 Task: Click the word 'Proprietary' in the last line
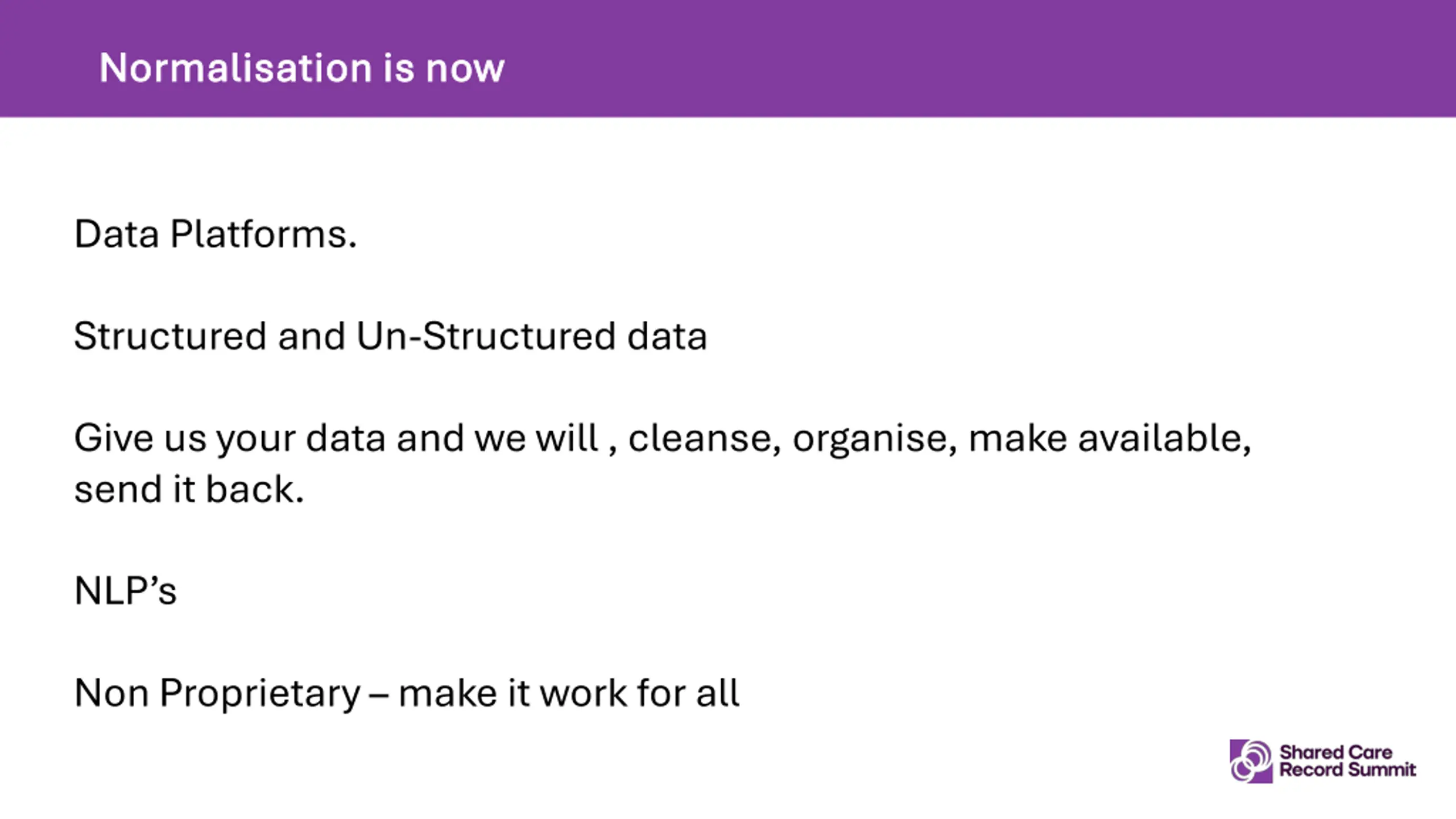pyautogui.click(x=260, y=693)
